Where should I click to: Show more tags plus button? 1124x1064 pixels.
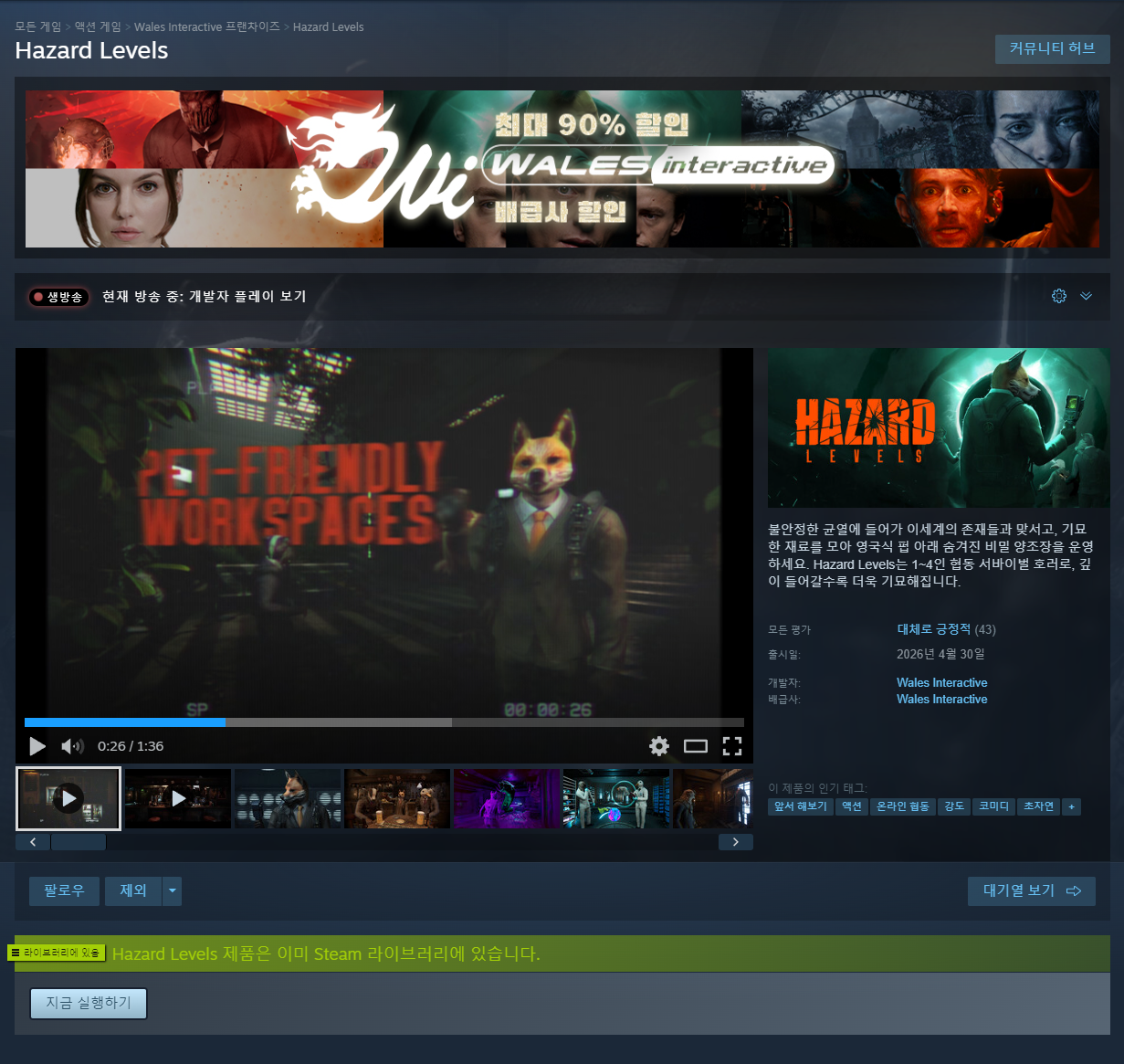pos(1072,806)
